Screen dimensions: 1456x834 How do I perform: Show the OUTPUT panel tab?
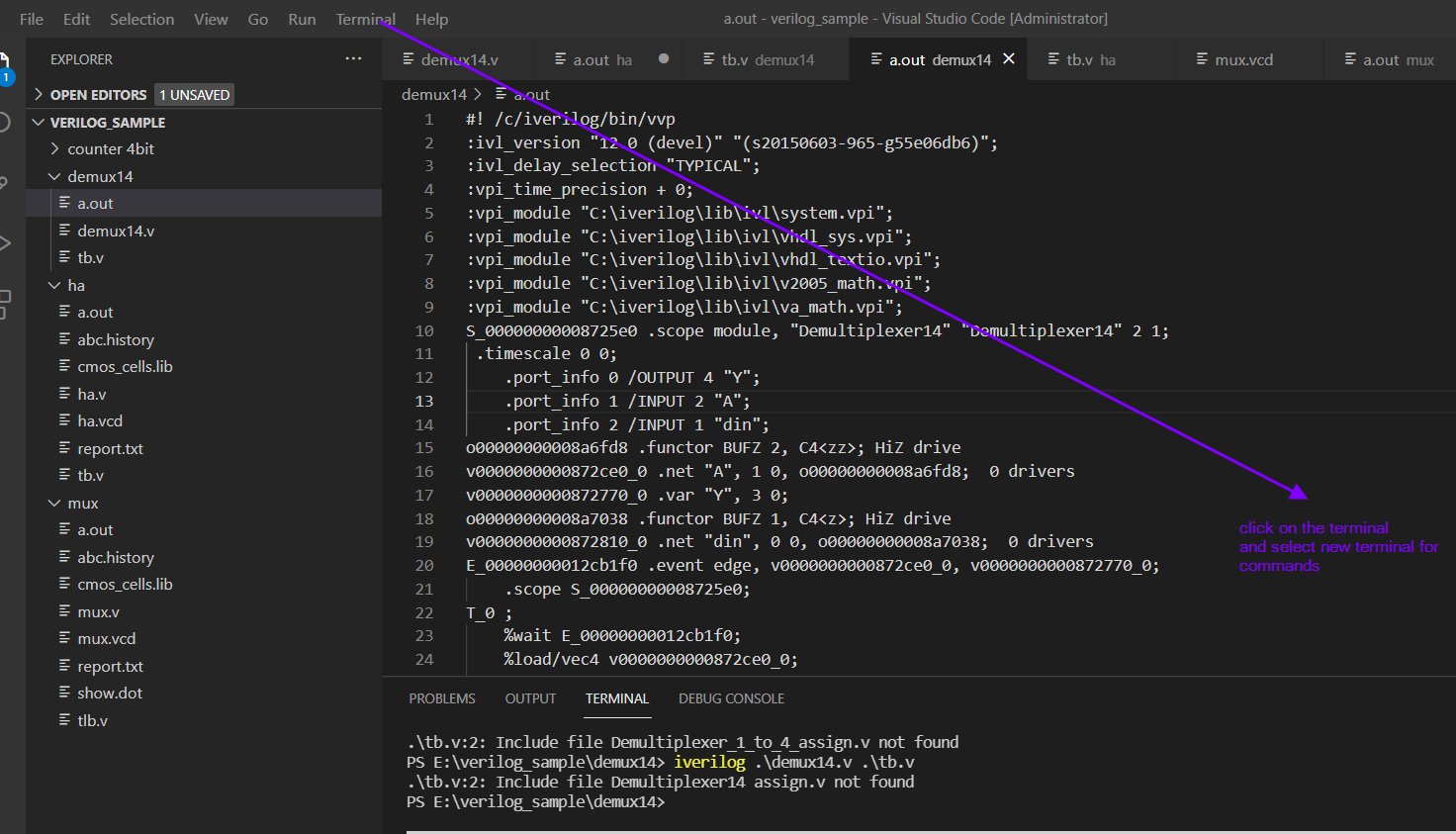tap(530, 698)
